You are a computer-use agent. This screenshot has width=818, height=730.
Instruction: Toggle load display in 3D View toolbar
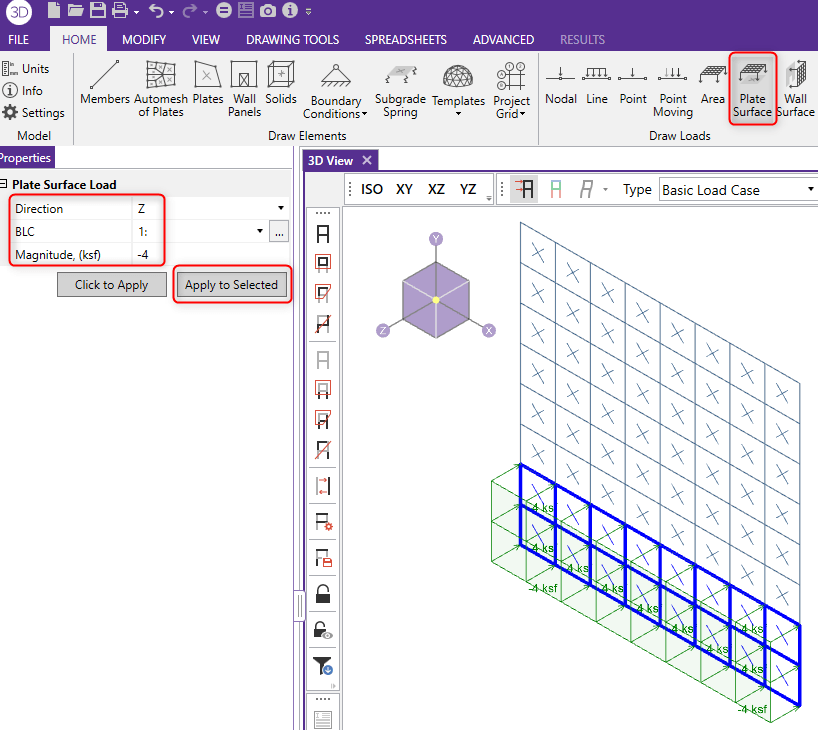(524, 189)
